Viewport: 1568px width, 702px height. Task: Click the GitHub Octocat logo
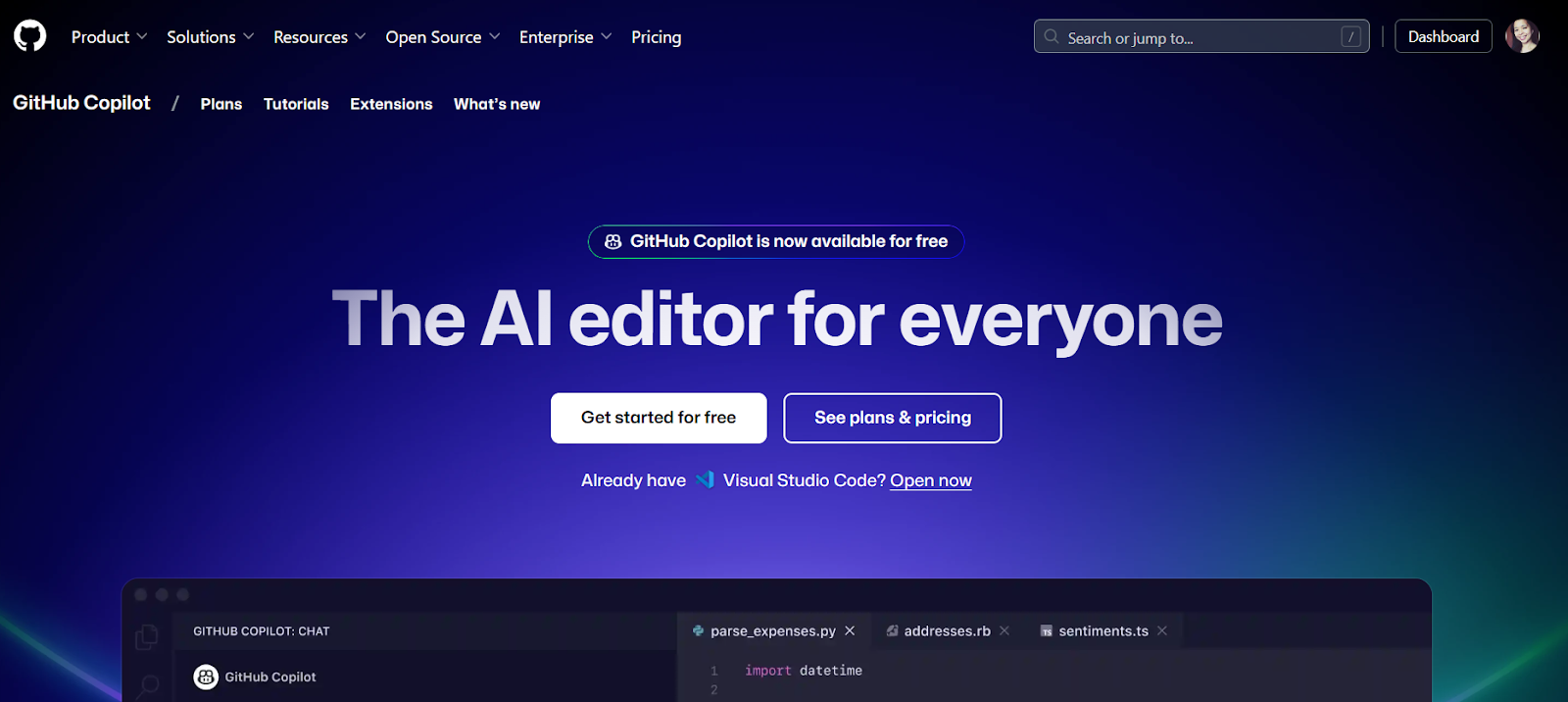[x=30, y=36]
